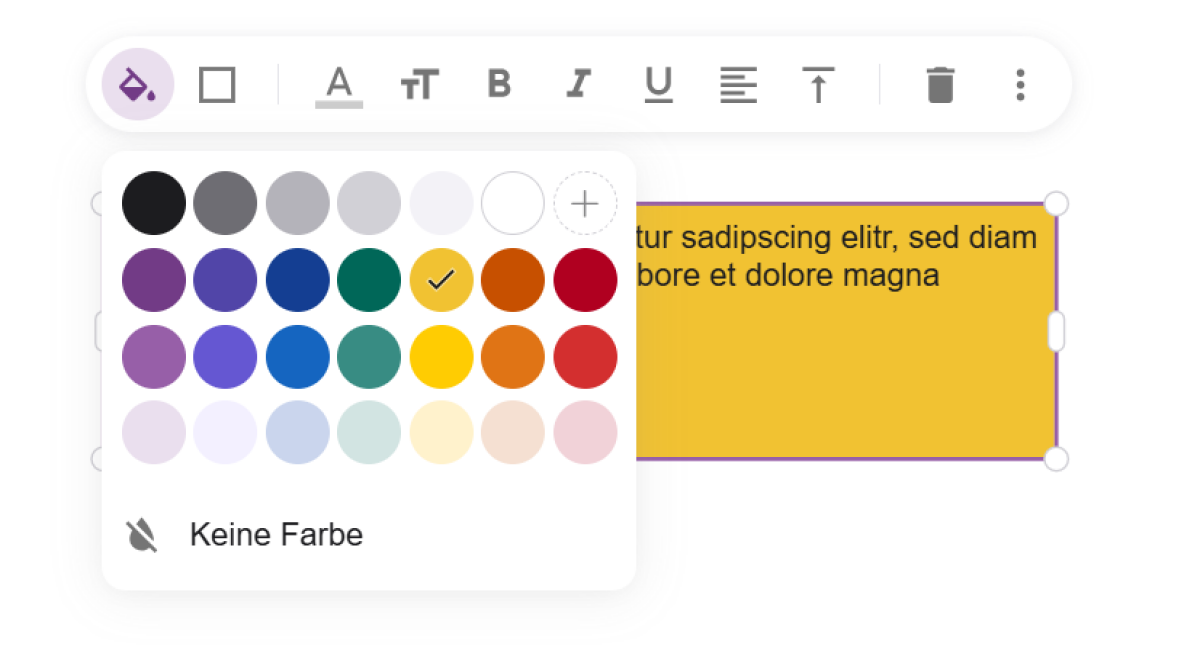Viewport: 1200px width, 663px height.
Task: Select the checked yellow color swatch
Action: [441, 280]
